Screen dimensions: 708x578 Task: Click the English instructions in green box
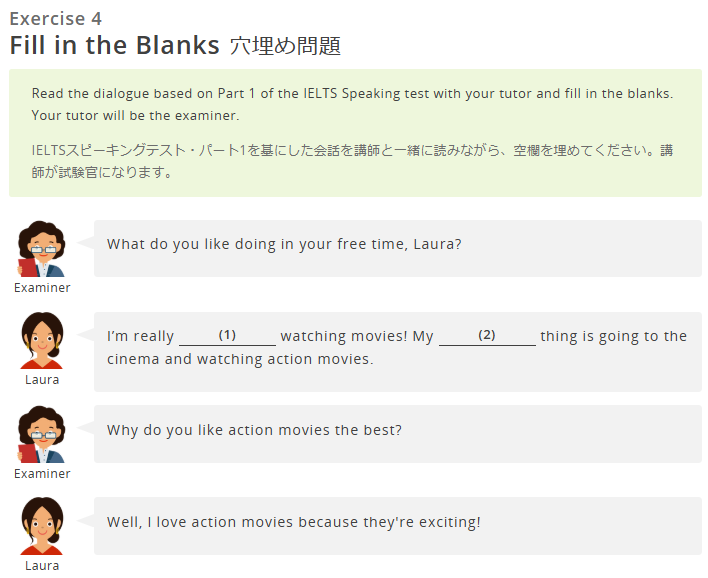coord(352,104)
